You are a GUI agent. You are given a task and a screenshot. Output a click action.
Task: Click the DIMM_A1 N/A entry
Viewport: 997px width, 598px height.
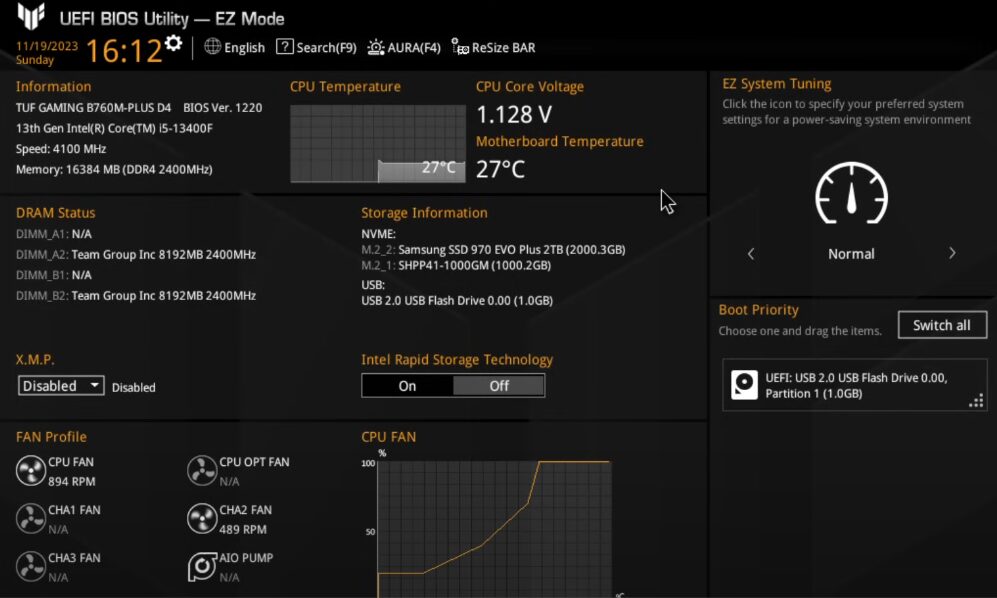[54, 234]
